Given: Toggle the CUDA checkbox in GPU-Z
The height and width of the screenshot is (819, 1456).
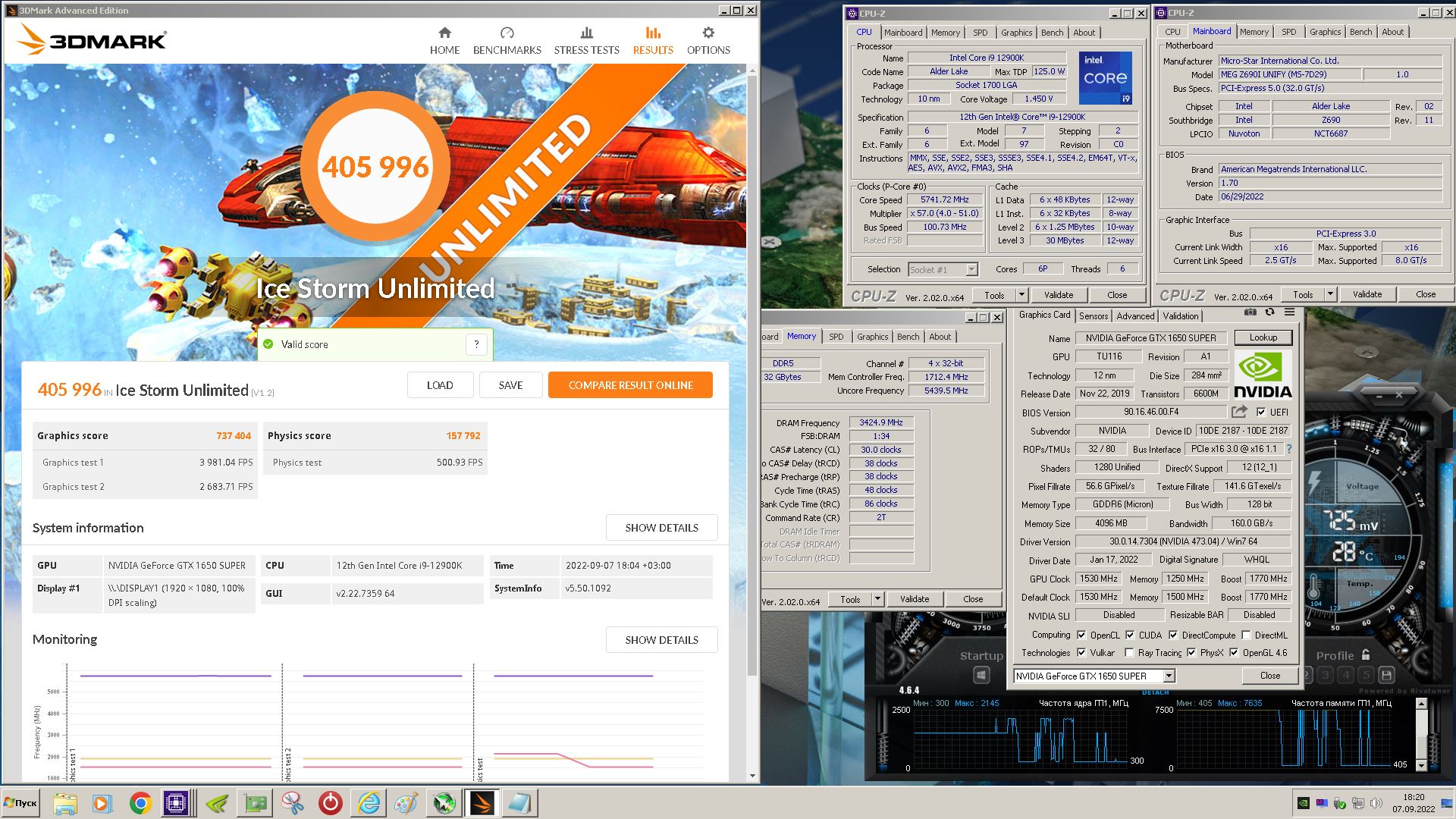Looking at the screenshot, I should pyautogui.click(x=1130, y=635).
